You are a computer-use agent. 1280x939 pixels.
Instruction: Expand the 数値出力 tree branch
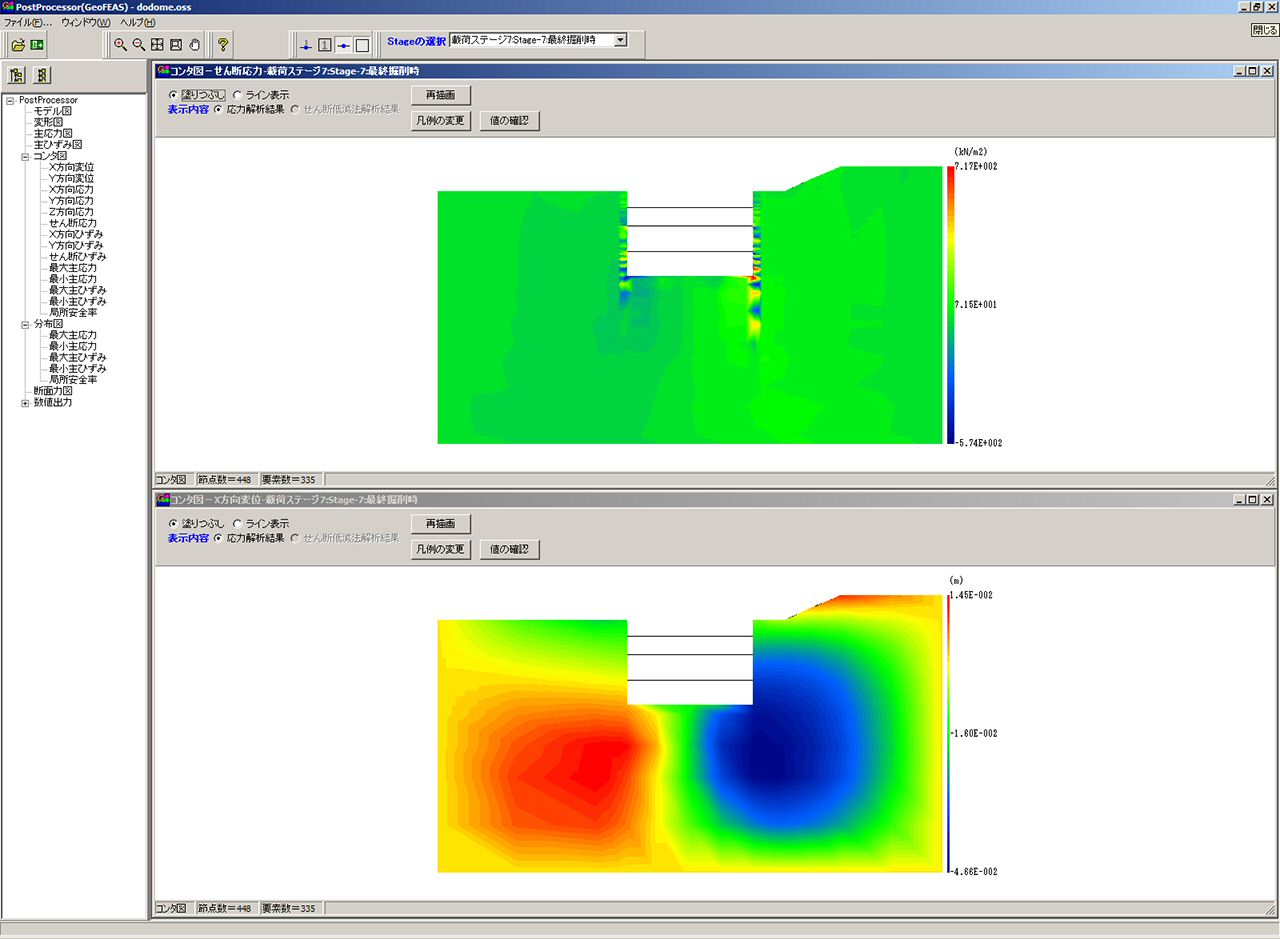(x=25, y=403)
